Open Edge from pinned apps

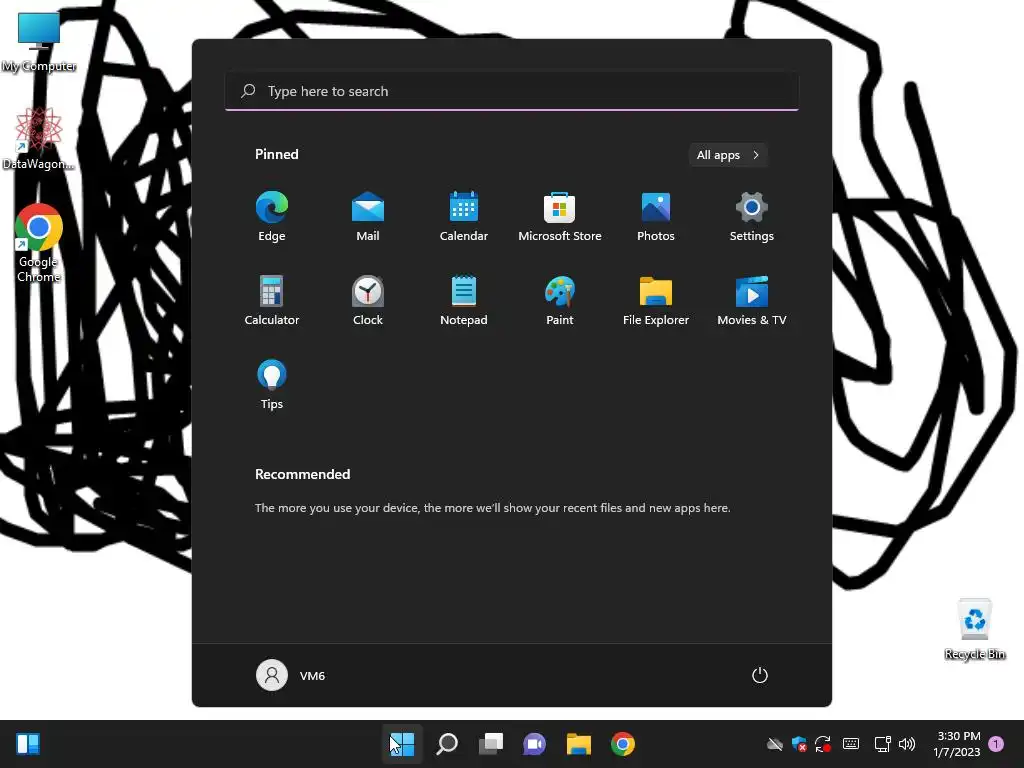272,216
